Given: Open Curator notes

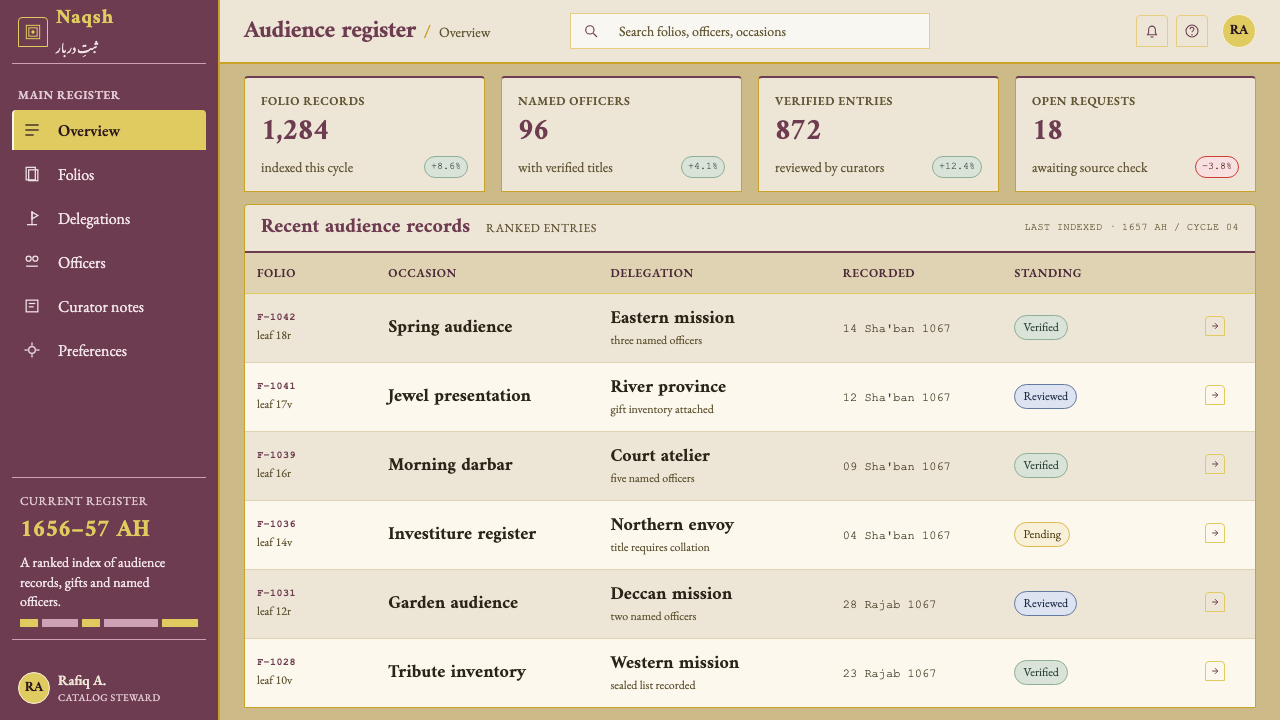Looking at the screenshot, I should coord(109,307).
